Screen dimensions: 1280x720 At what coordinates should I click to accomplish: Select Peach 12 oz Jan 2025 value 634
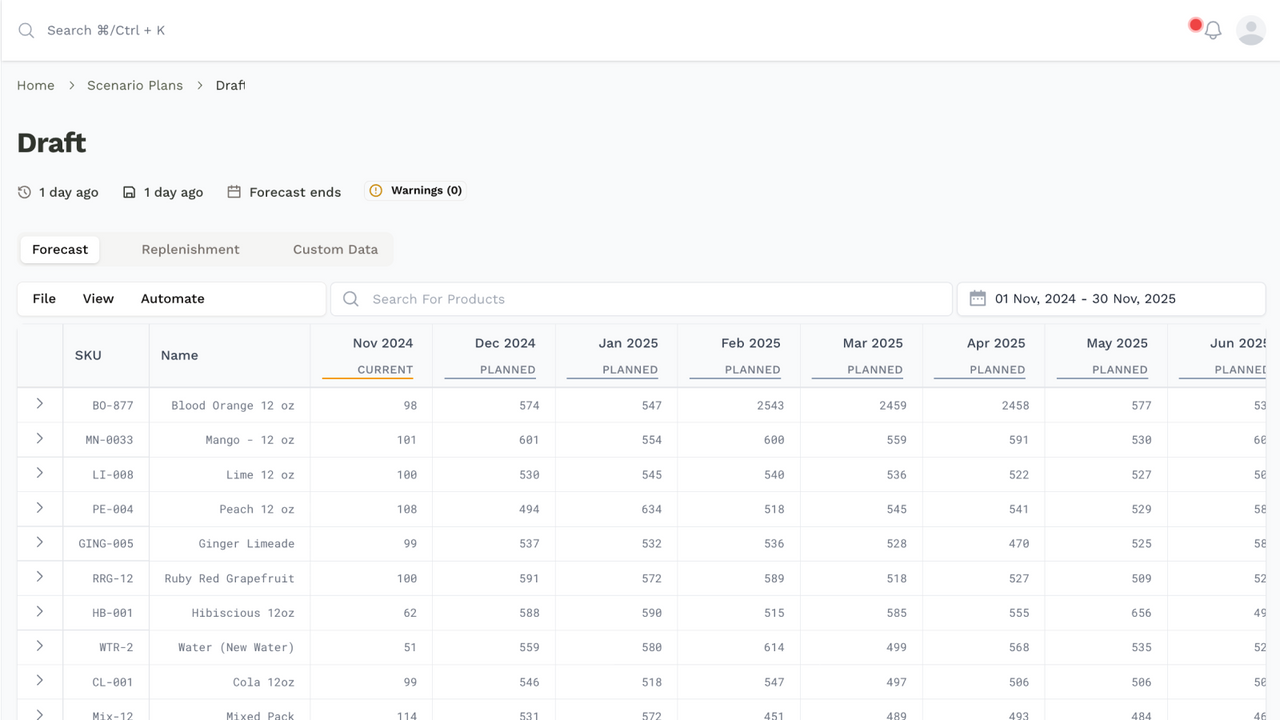click(616, 510)
